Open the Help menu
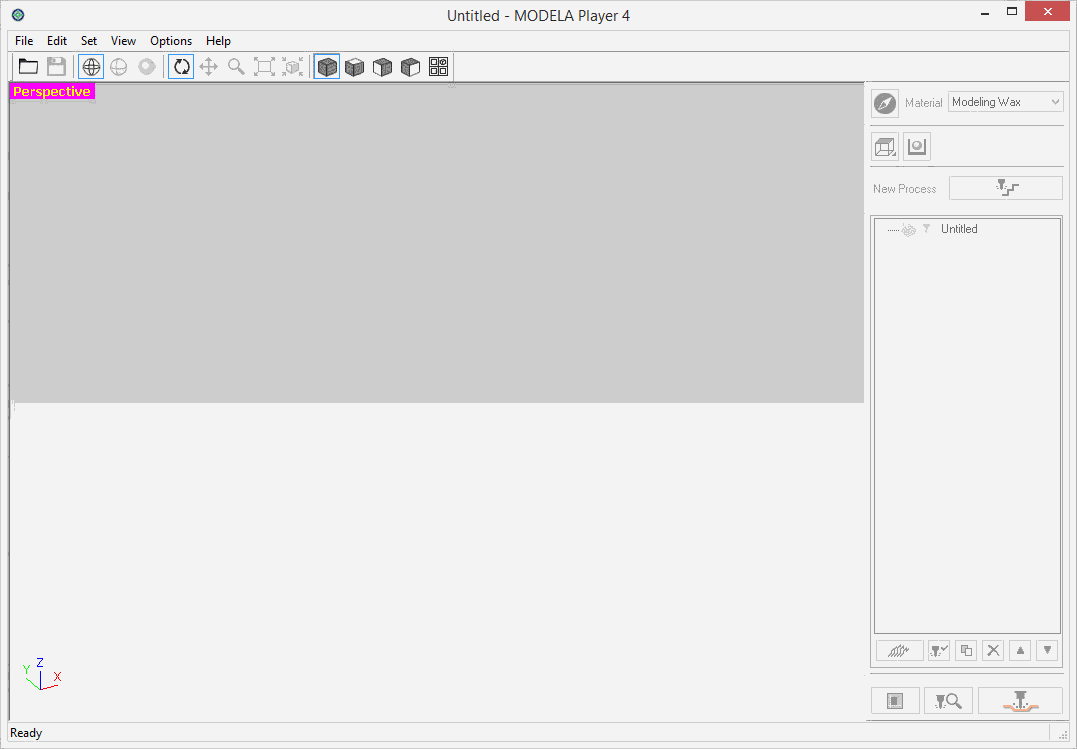Image resolution: width=1077 pixels, height=749 pixels. (x=218, y=41)
